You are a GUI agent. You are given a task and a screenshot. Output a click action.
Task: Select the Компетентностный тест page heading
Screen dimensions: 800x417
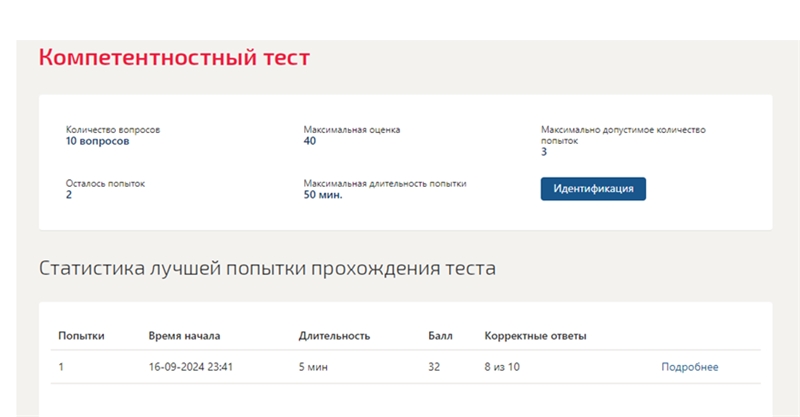(174, 57)
